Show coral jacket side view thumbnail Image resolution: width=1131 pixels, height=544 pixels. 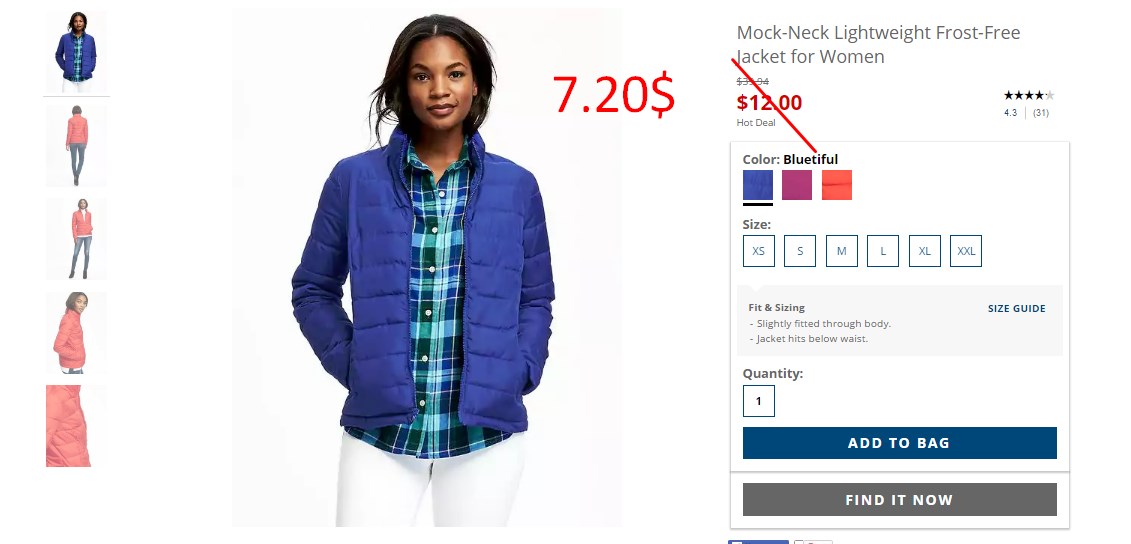point(76,333)
